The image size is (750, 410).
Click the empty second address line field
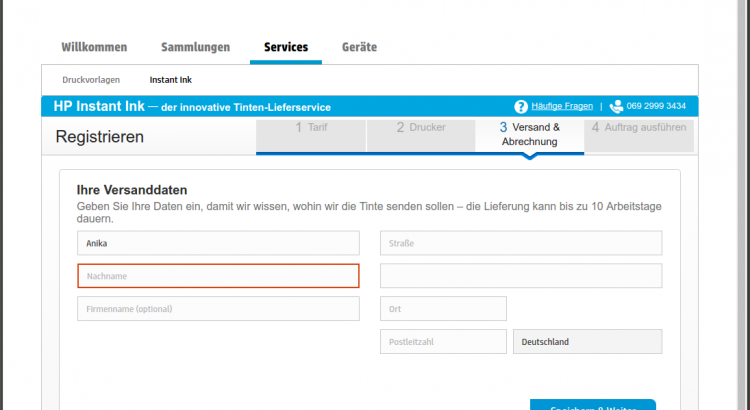tap(521, 276)
